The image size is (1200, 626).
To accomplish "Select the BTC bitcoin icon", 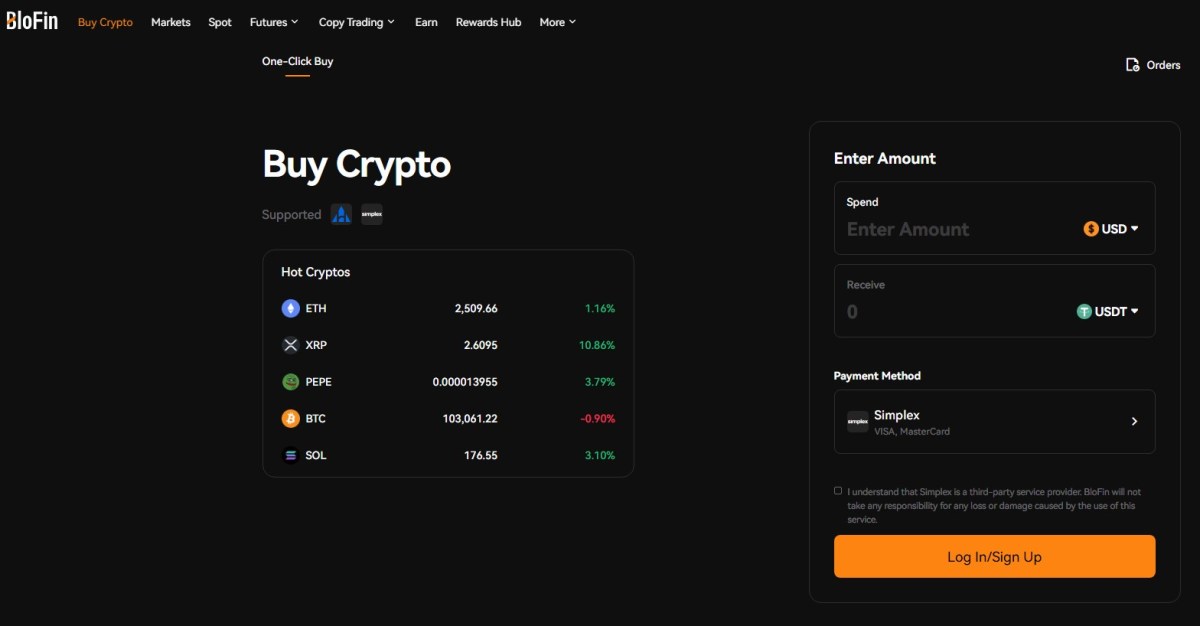I will click(x=291, y=418).
